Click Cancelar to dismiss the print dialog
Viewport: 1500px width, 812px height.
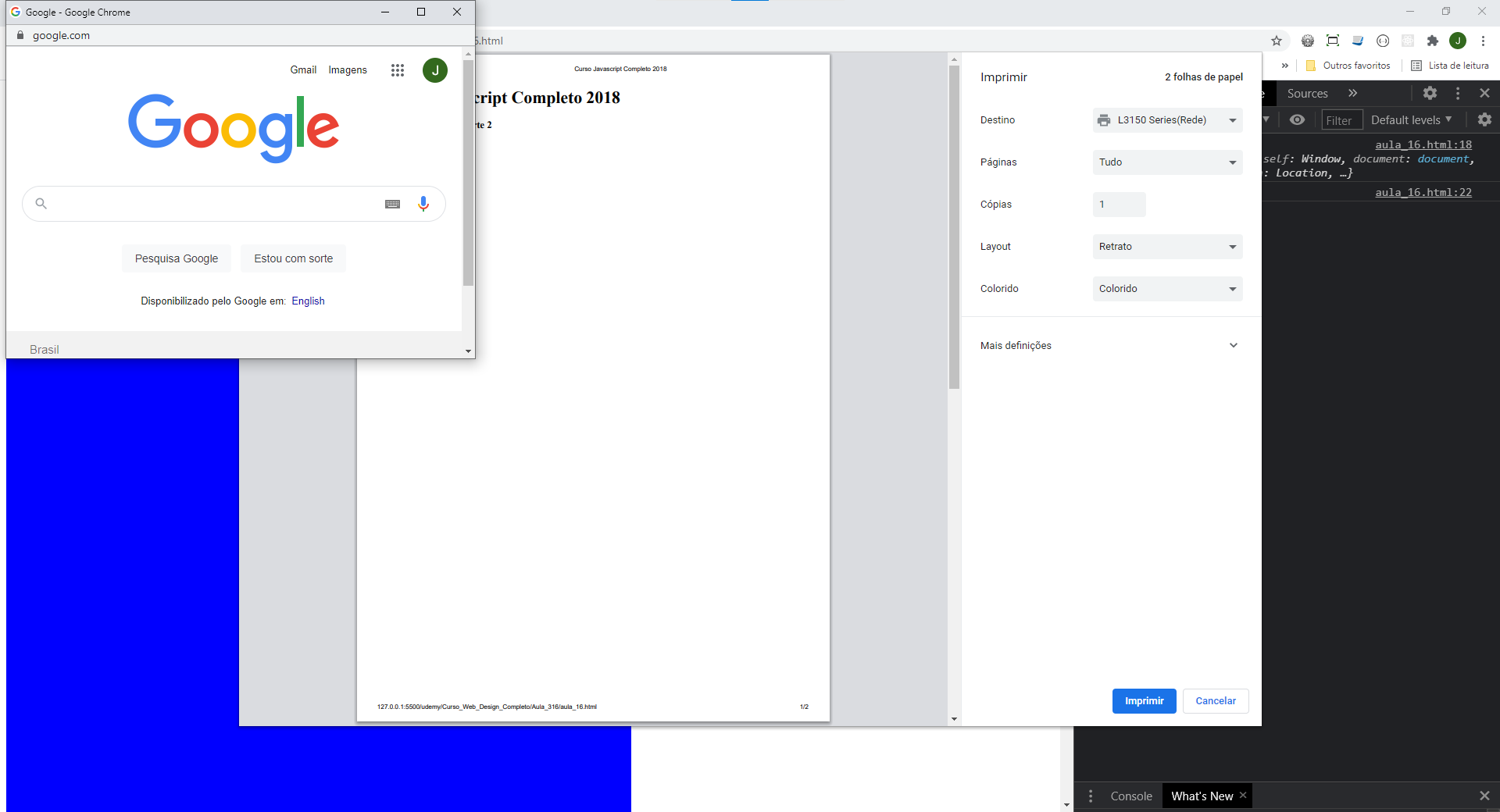(1216, 701)
